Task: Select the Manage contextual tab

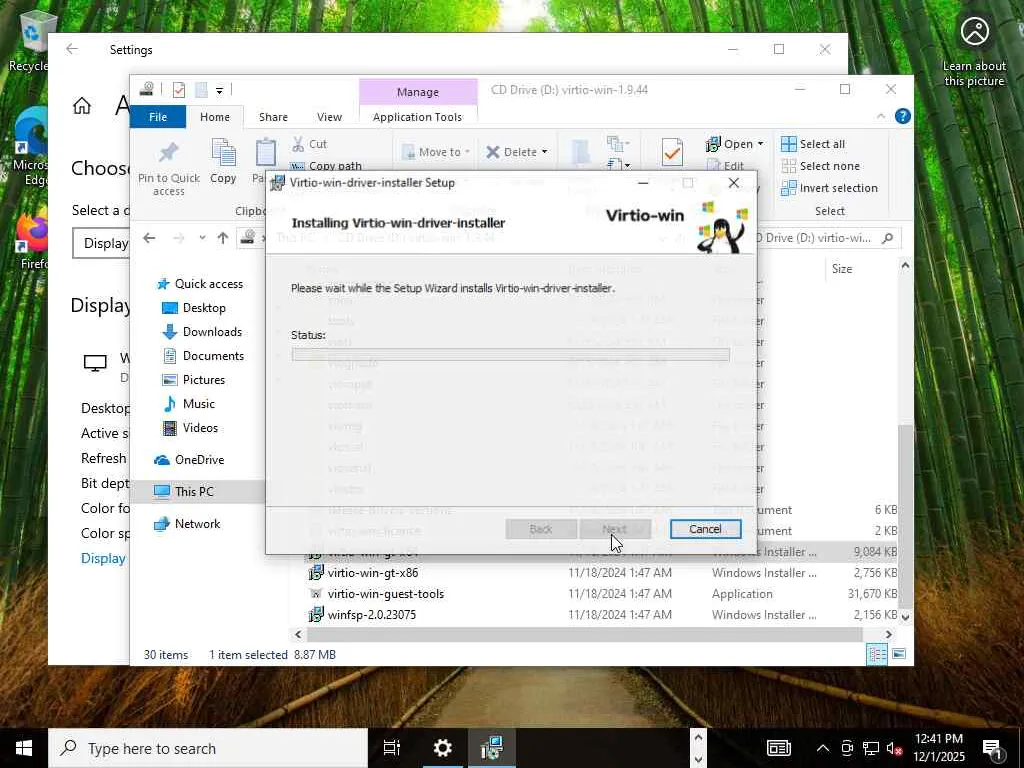Action: point(418,92)
